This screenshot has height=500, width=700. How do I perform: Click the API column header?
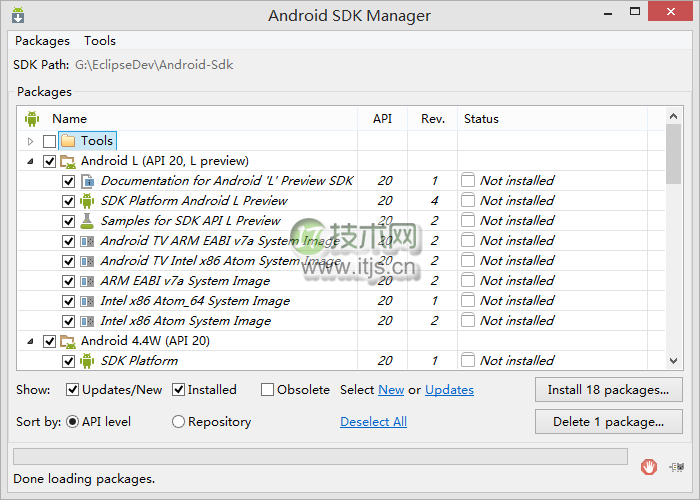[x=383, y=119]
